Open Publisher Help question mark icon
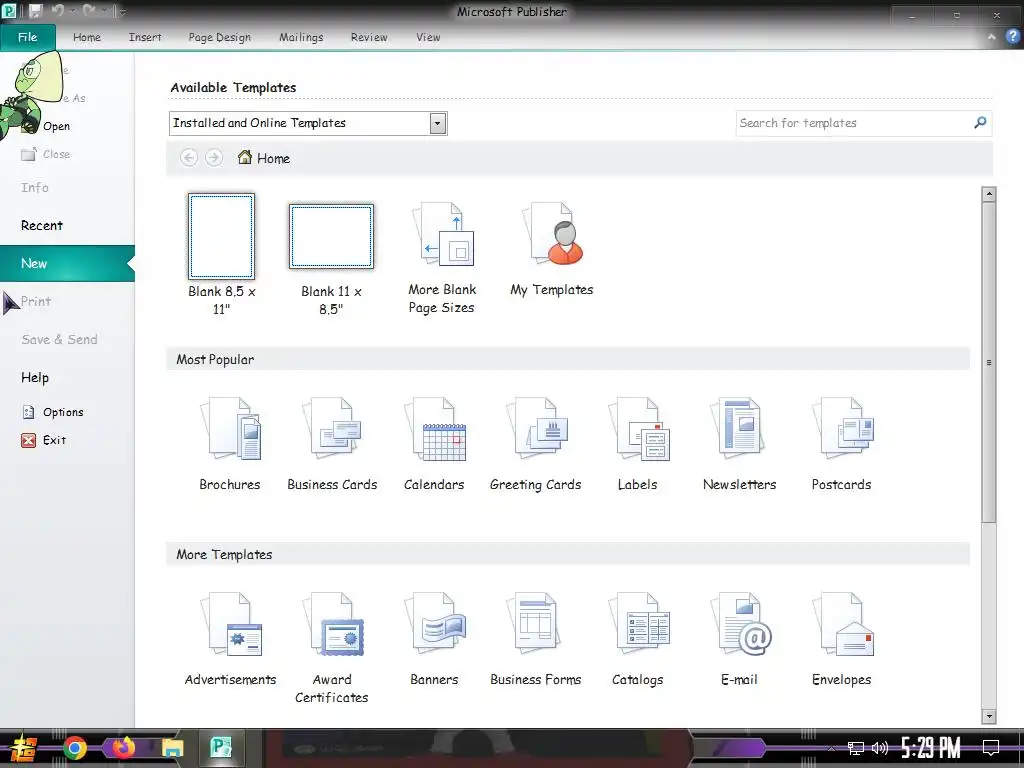Screen dimensions: 1024x768 click(x=1012, y=37)
